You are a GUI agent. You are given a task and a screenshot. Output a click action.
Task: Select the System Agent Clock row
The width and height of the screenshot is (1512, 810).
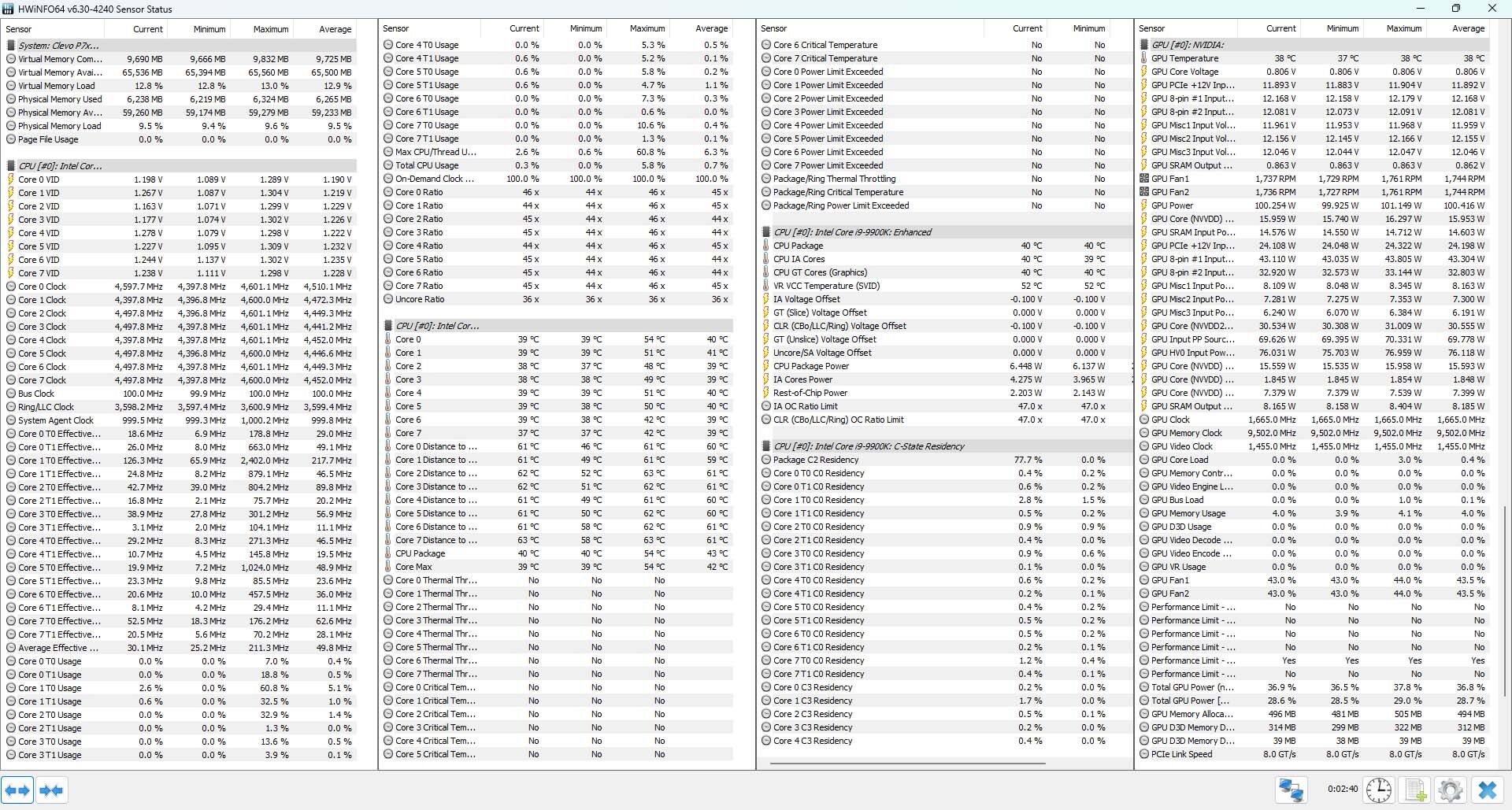point(180,420)
